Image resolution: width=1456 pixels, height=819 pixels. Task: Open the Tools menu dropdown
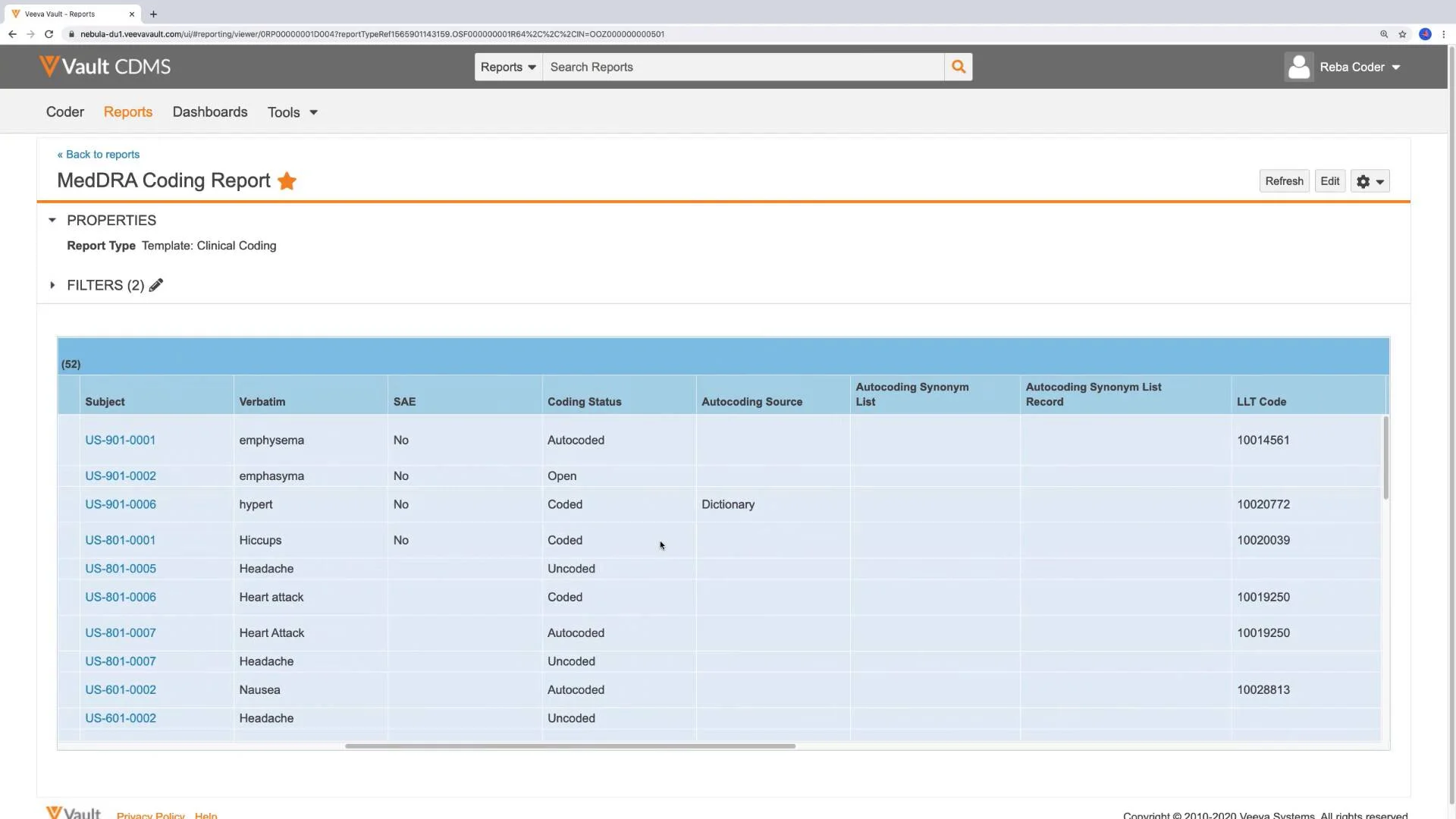(x=293, y=112)
